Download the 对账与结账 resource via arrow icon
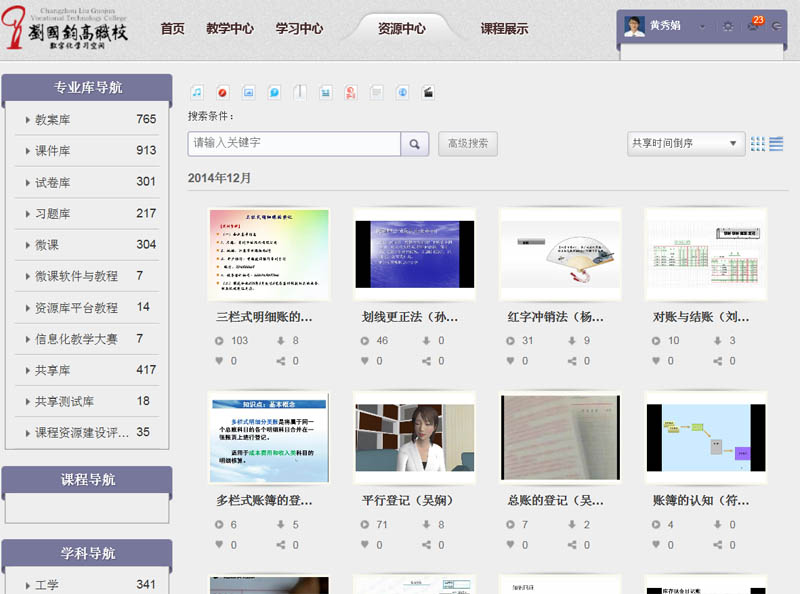 pyautogui.click(x=717, y=340)
